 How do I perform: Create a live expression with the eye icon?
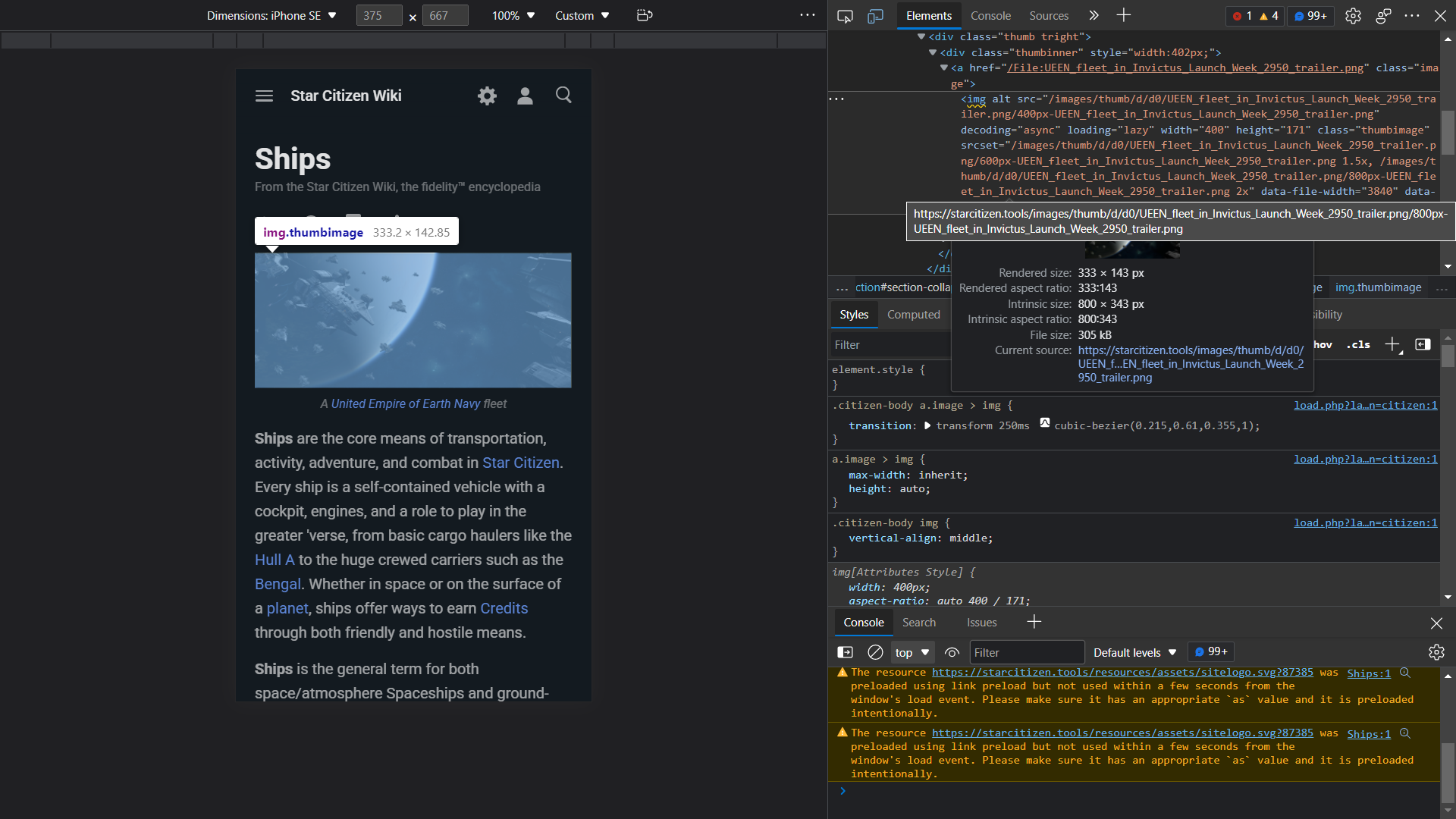[x=952, y=652]
